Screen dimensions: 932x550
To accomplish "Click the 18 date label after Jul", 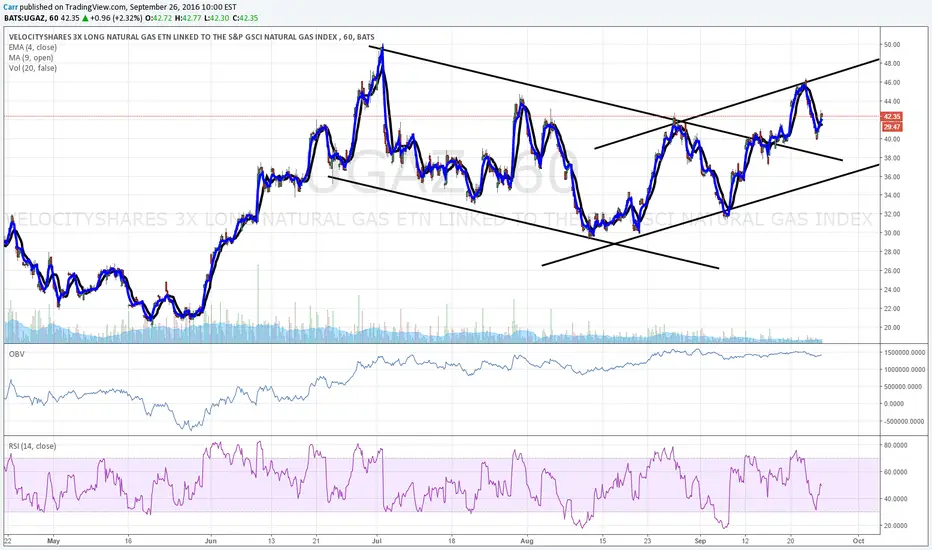I will click(451, 541).
